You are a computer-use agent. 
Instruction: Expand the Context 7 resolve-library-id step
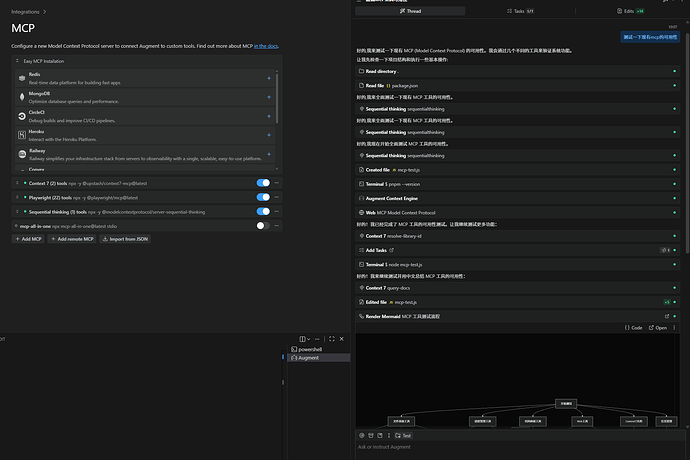(518, 236)
